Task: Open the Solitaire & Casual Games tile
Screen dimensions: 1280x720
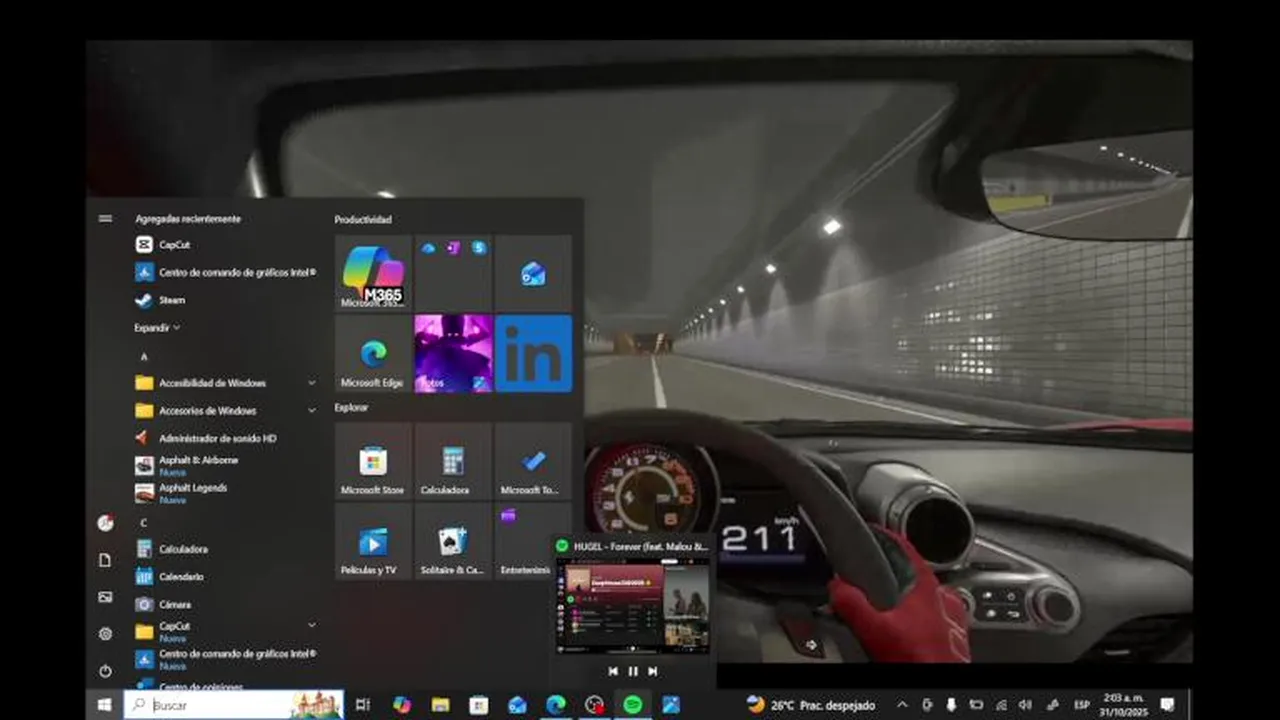Action: pos(453,541)
